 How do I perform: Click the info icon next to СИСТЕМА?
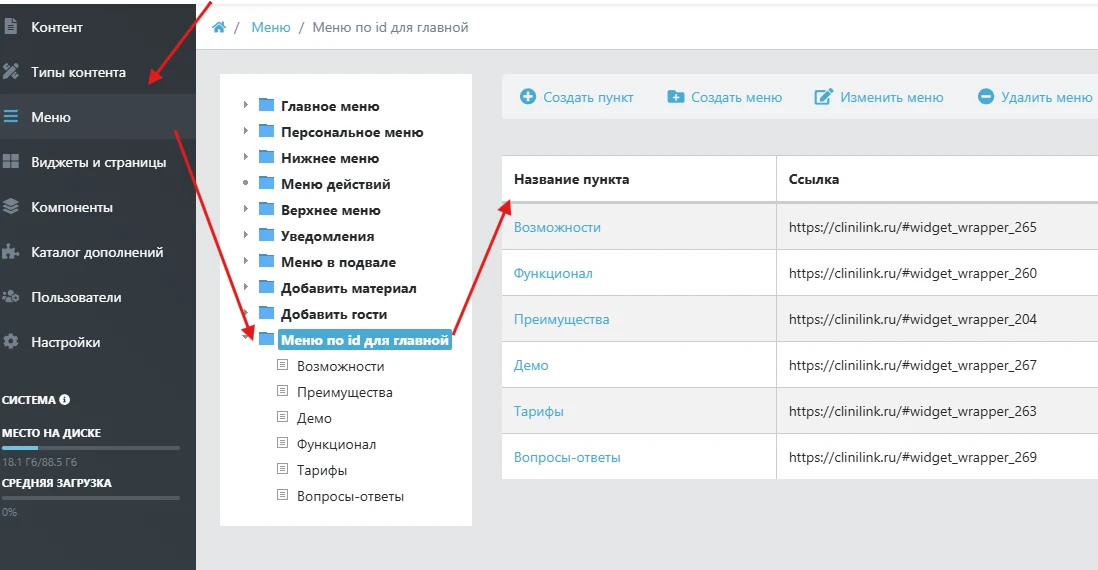pos(64,400)
